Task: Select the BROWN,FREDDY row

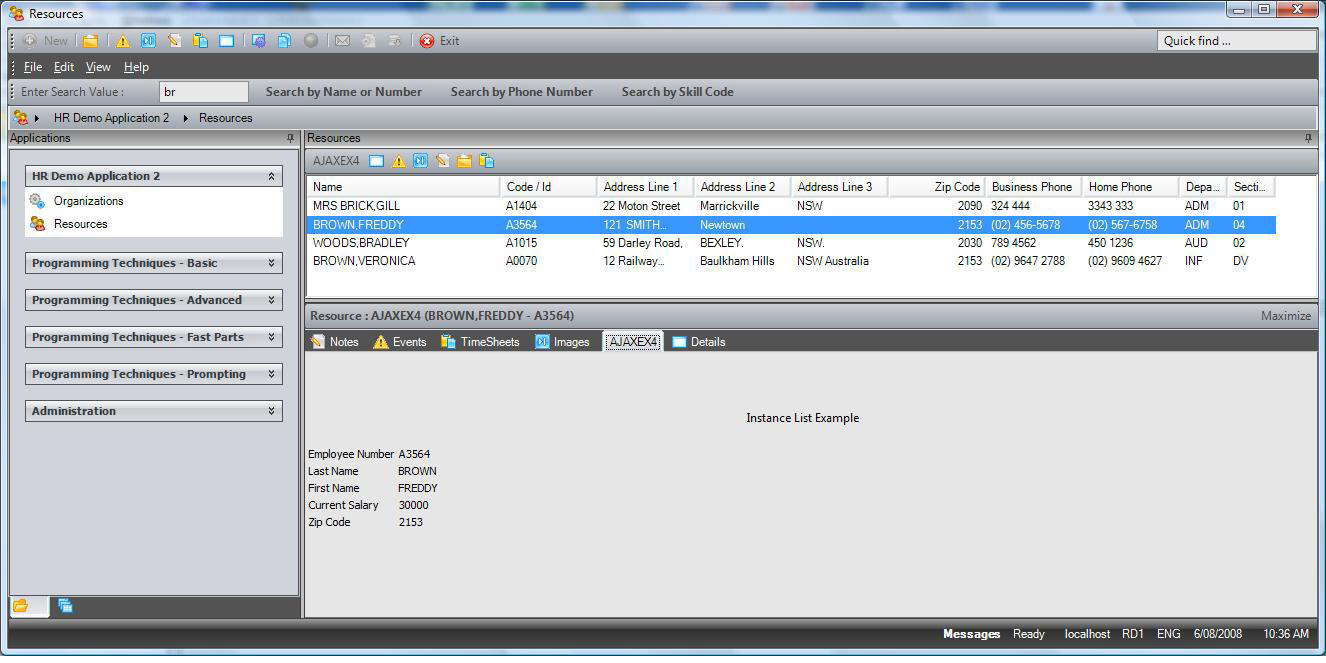Action: (x=791, y=225)
